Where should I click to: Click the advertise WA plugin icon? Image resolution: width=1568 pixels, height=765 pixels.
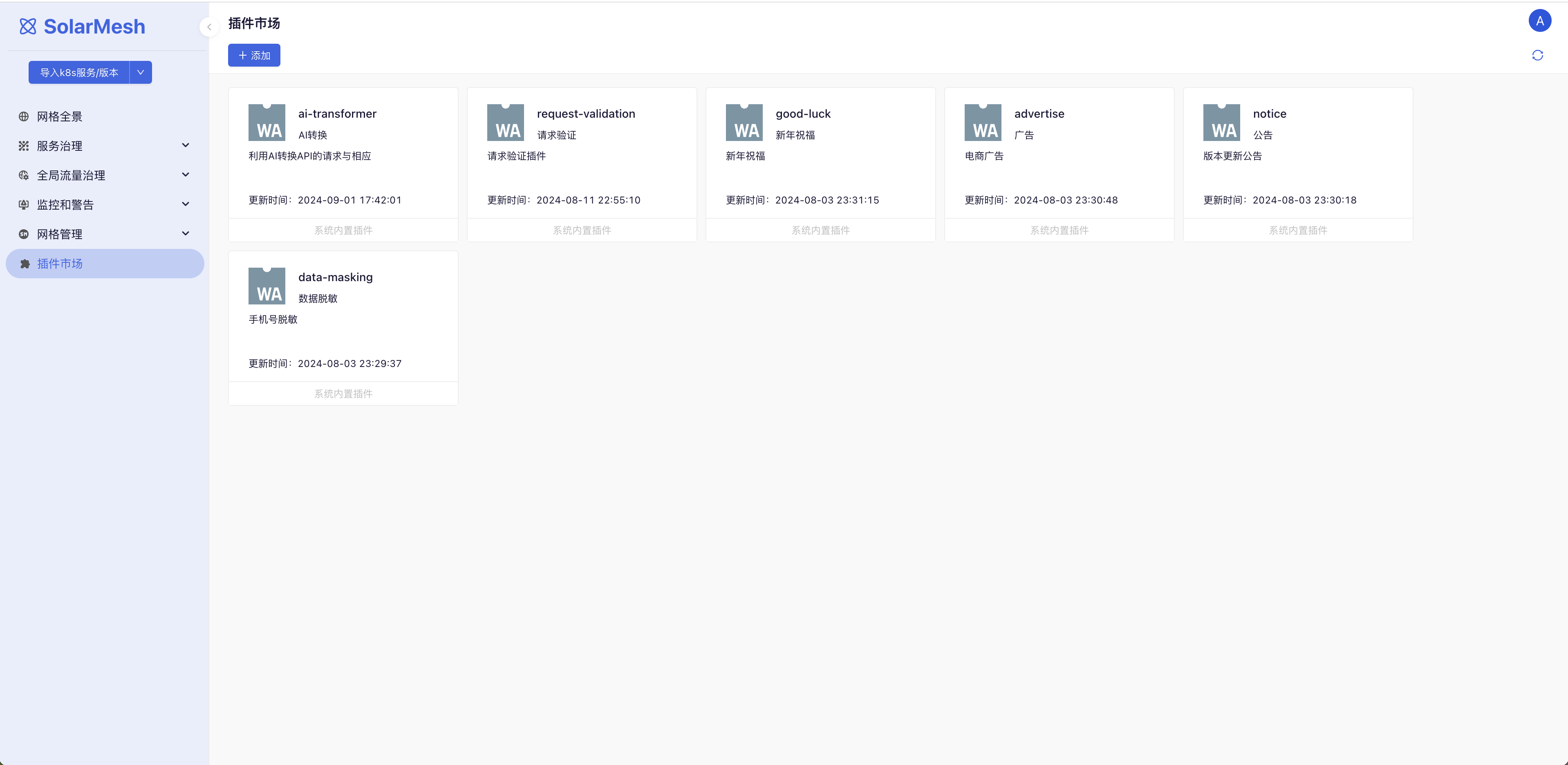pyautogui.click(x=982, y=122)
